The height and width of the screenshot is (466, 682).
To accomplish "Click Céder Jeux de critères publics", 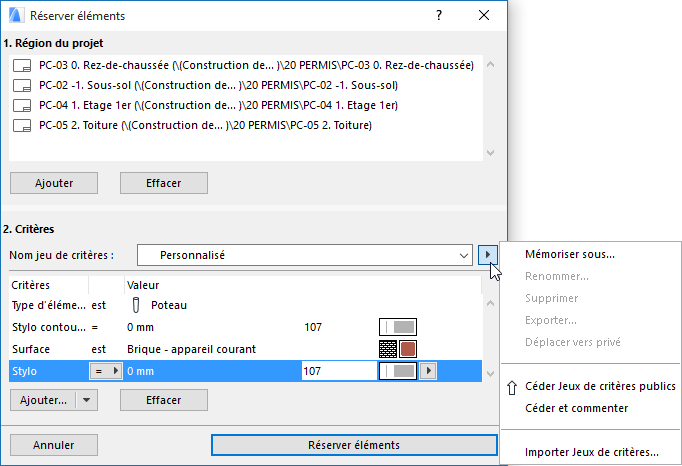I will [x=600, y=386].
